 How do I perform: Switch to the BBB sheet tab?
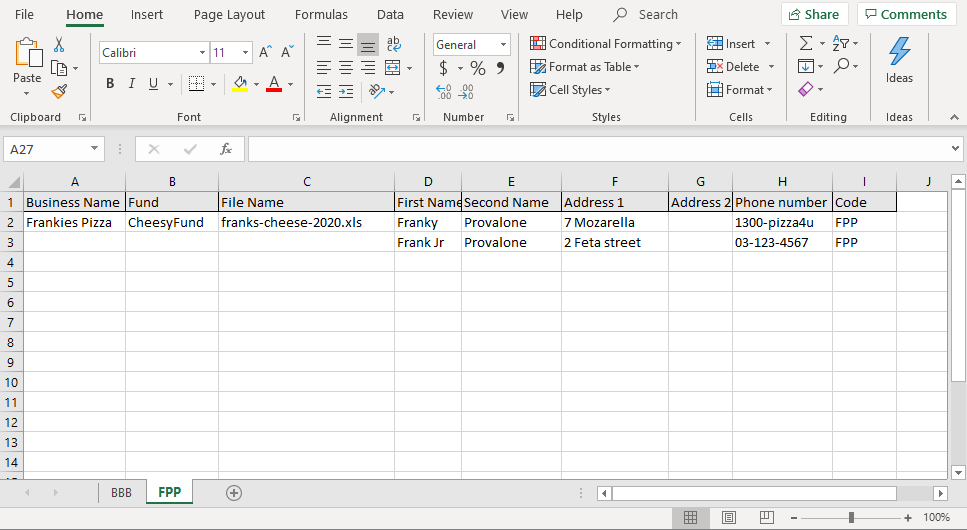pyautogui.click(x=121, y=493)
